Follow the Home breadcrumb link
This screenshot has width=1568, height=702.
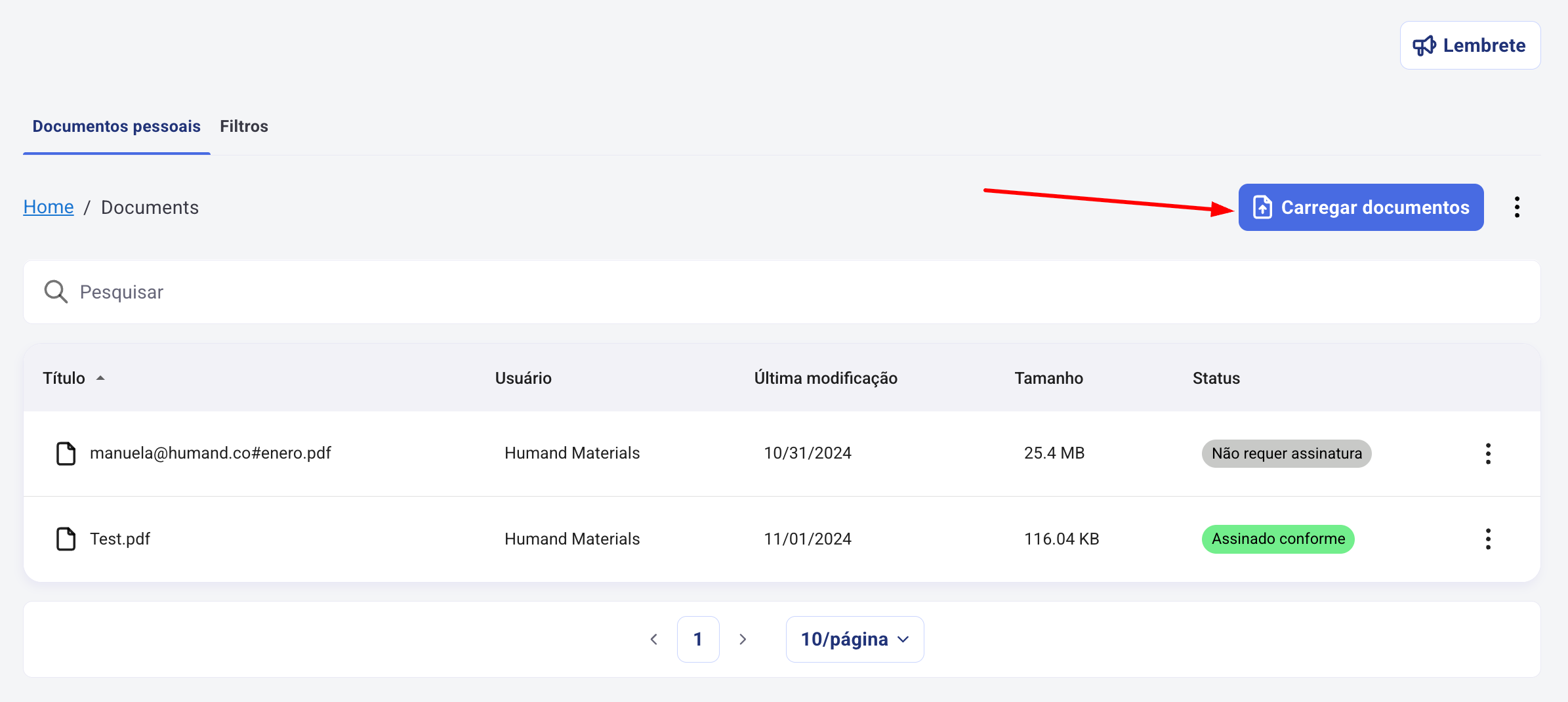coord(49,207)
